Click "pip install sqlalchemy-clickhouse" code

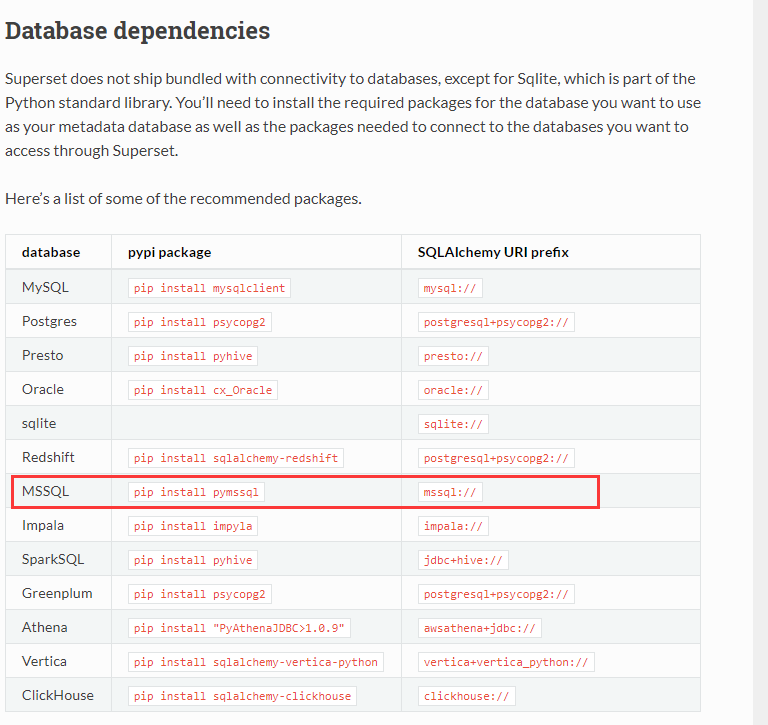[x=242, y=696]
